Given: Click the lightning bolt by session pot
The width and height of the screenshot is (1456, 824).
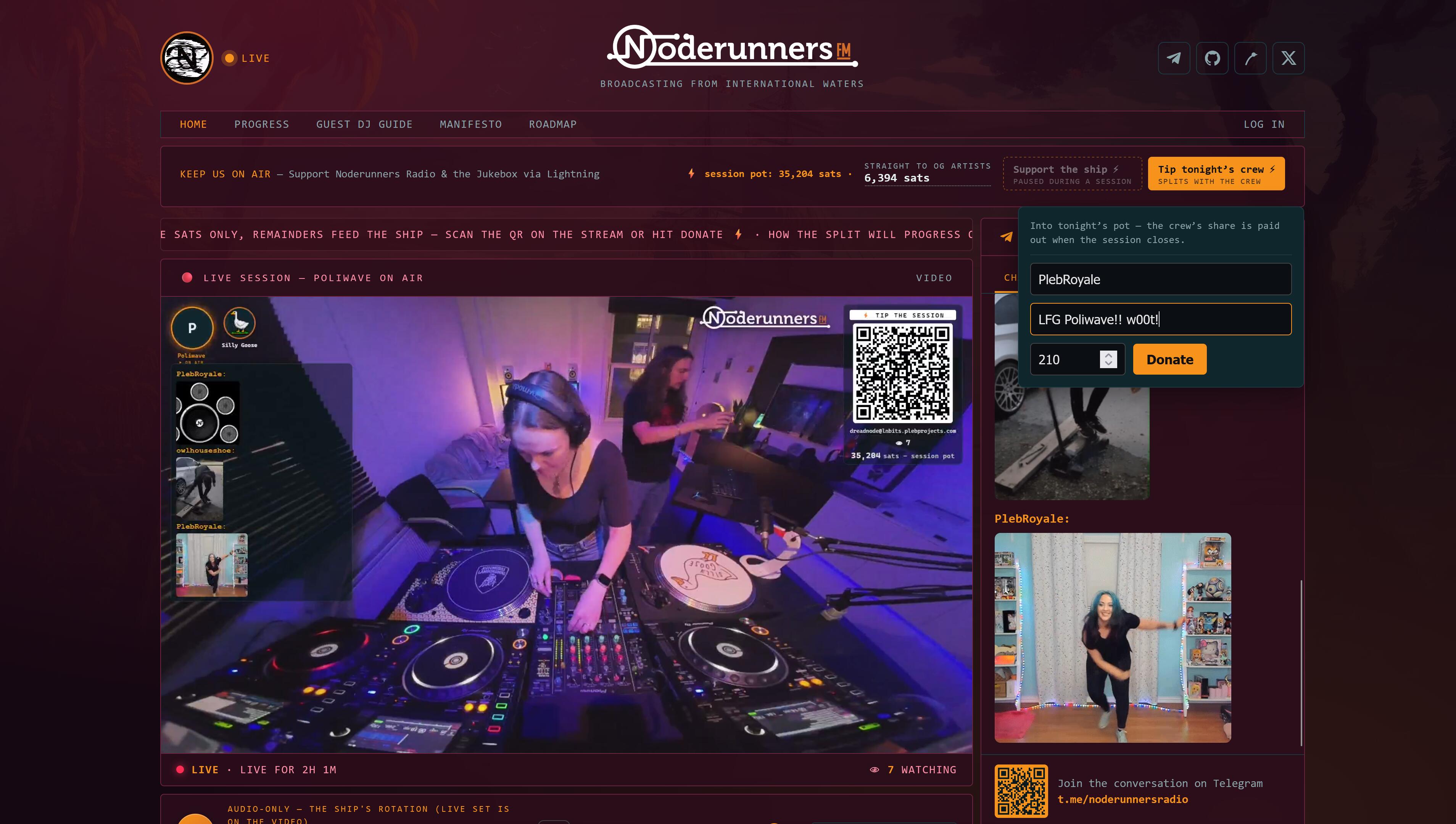Looking at the screenshot, I should [x=691, y=174].
